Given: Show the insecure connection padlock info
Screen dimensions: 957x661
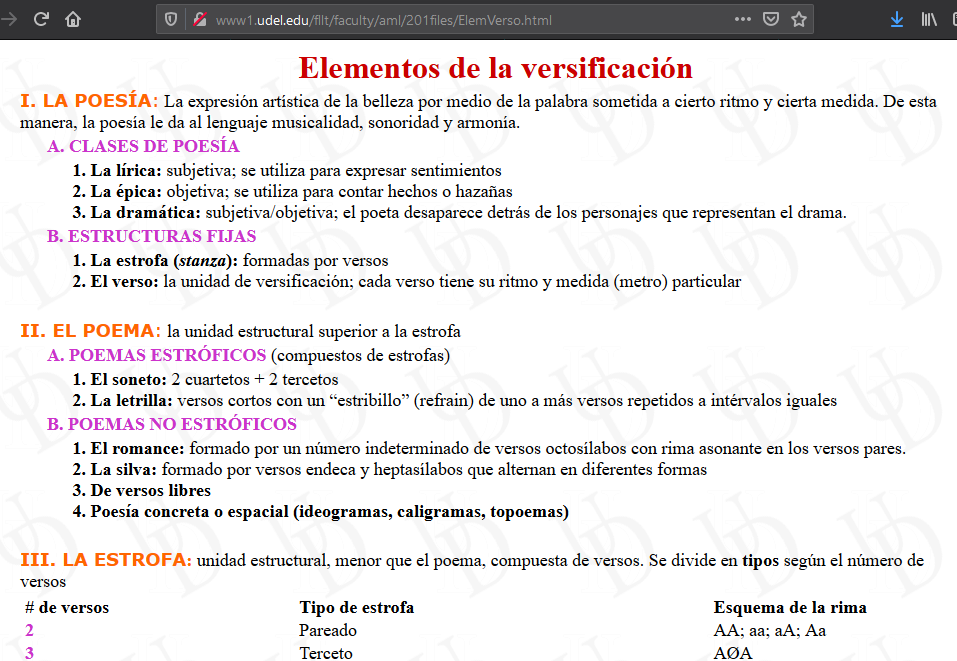Looking at the screenshot, I should tap(199, 20).
